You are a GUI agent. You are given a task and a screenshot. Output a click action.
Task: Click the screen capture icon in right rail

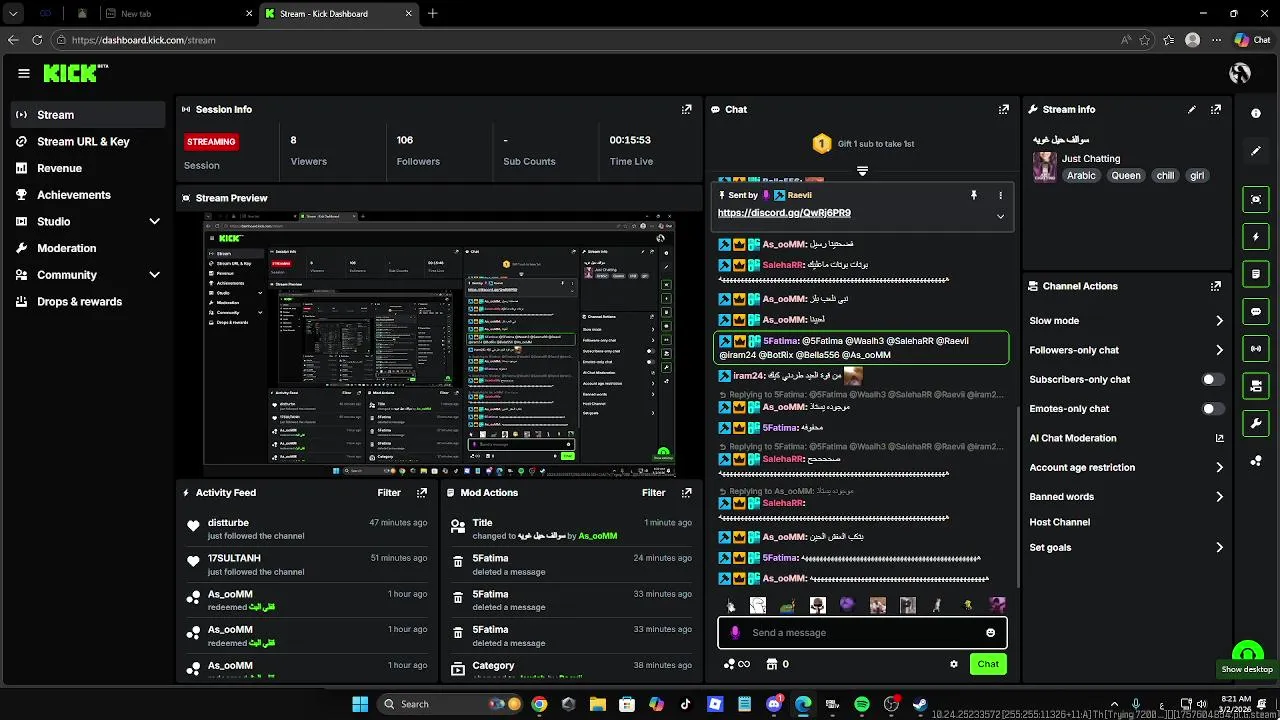point(1256,199)
